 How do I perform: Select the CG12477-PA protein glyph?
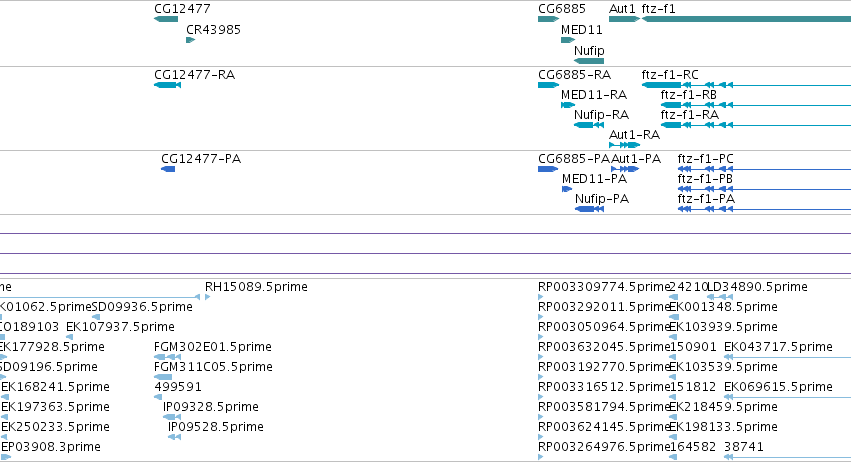[x=168, y=169]
